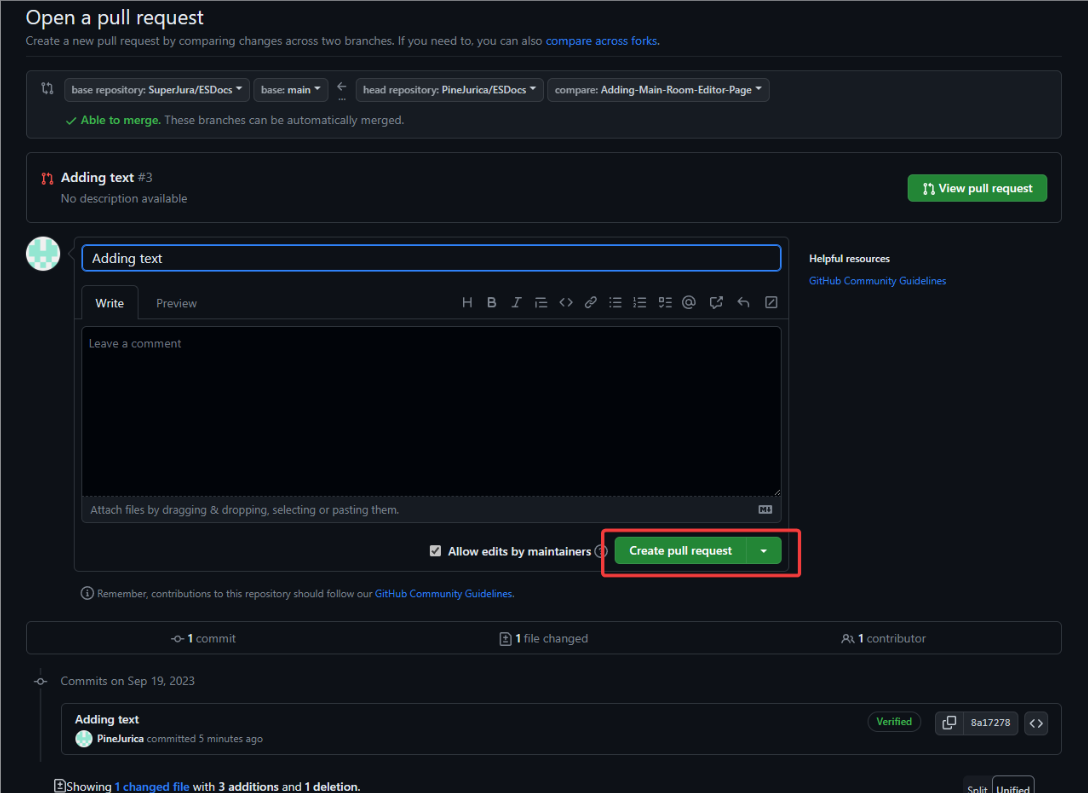Image resolution: width=1088 pixels, height=793 pixels.
Task: Insert a heading with the H icon
Action: pyautogui.click(x=467, y=303)
